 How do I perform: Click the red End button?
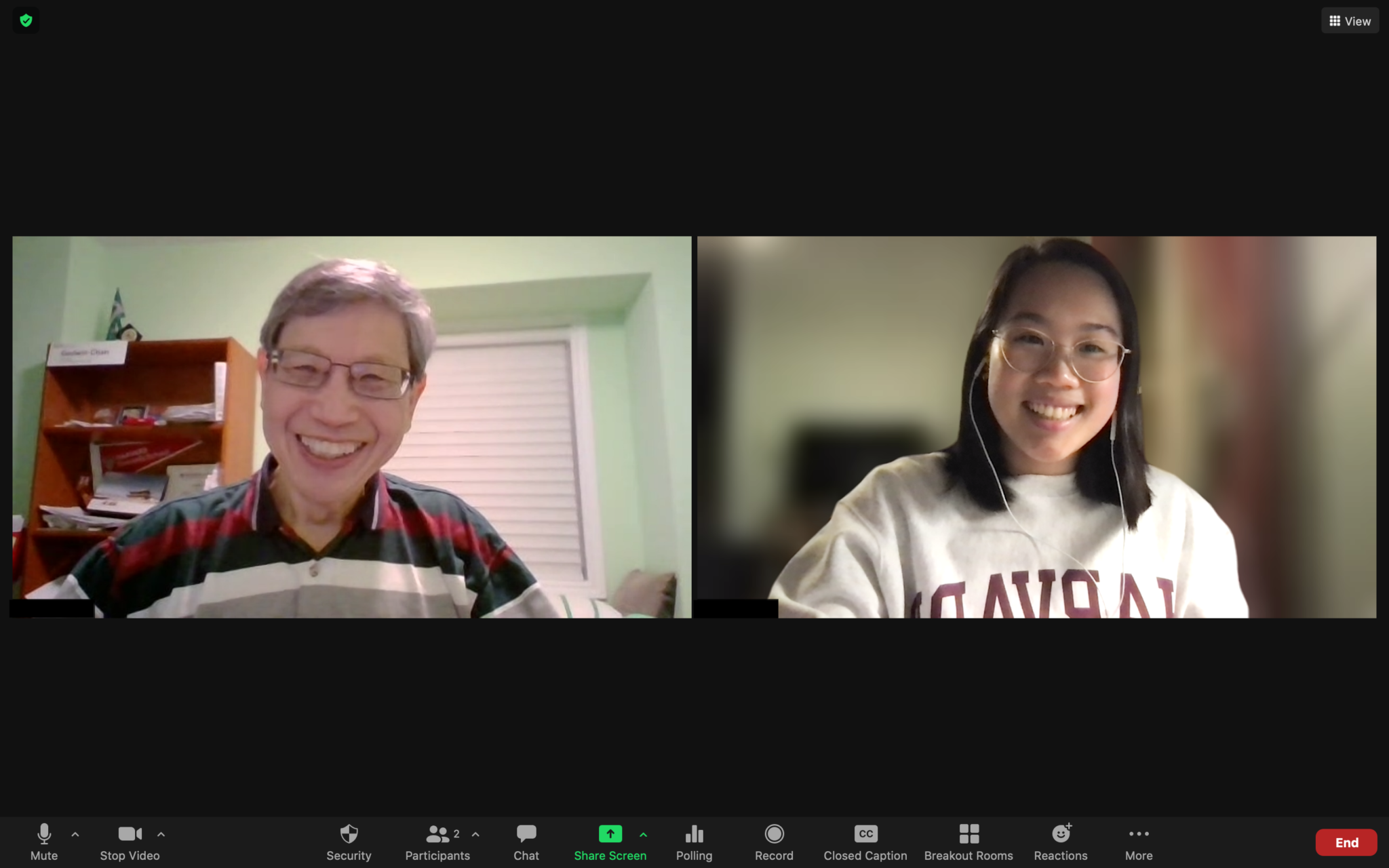click(x=1346, y=842)
